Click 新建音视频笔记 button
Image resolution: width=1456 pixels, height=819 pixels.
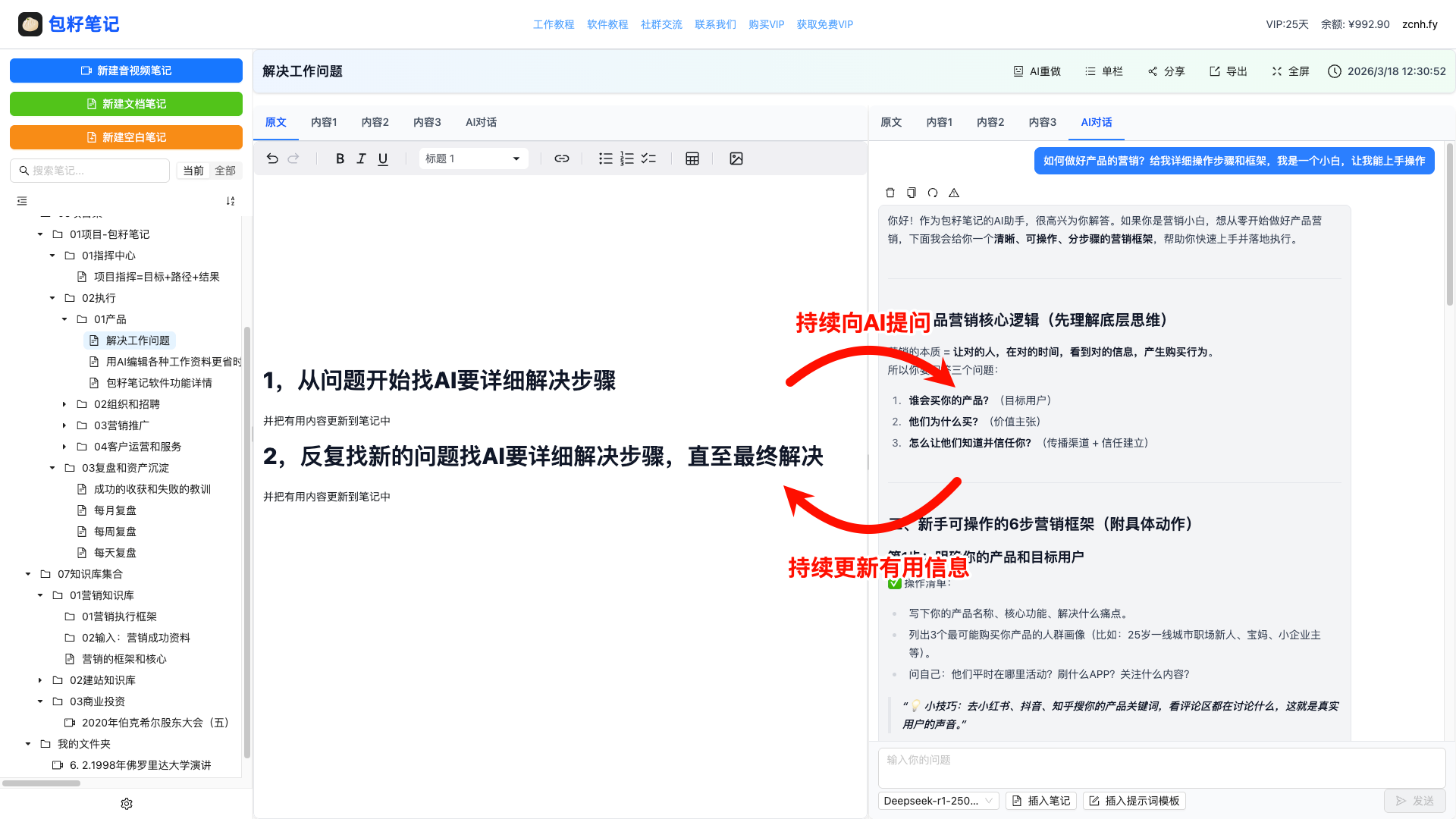click(126, 71)
